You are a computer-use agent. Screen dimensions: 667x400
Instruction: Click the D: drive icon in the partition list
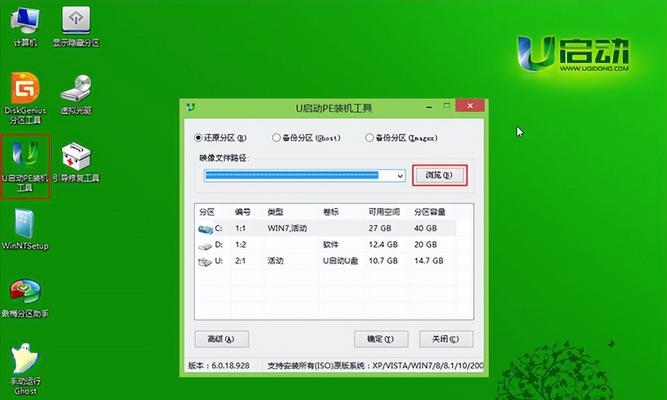pyautogui.click(x=205, y=246)
